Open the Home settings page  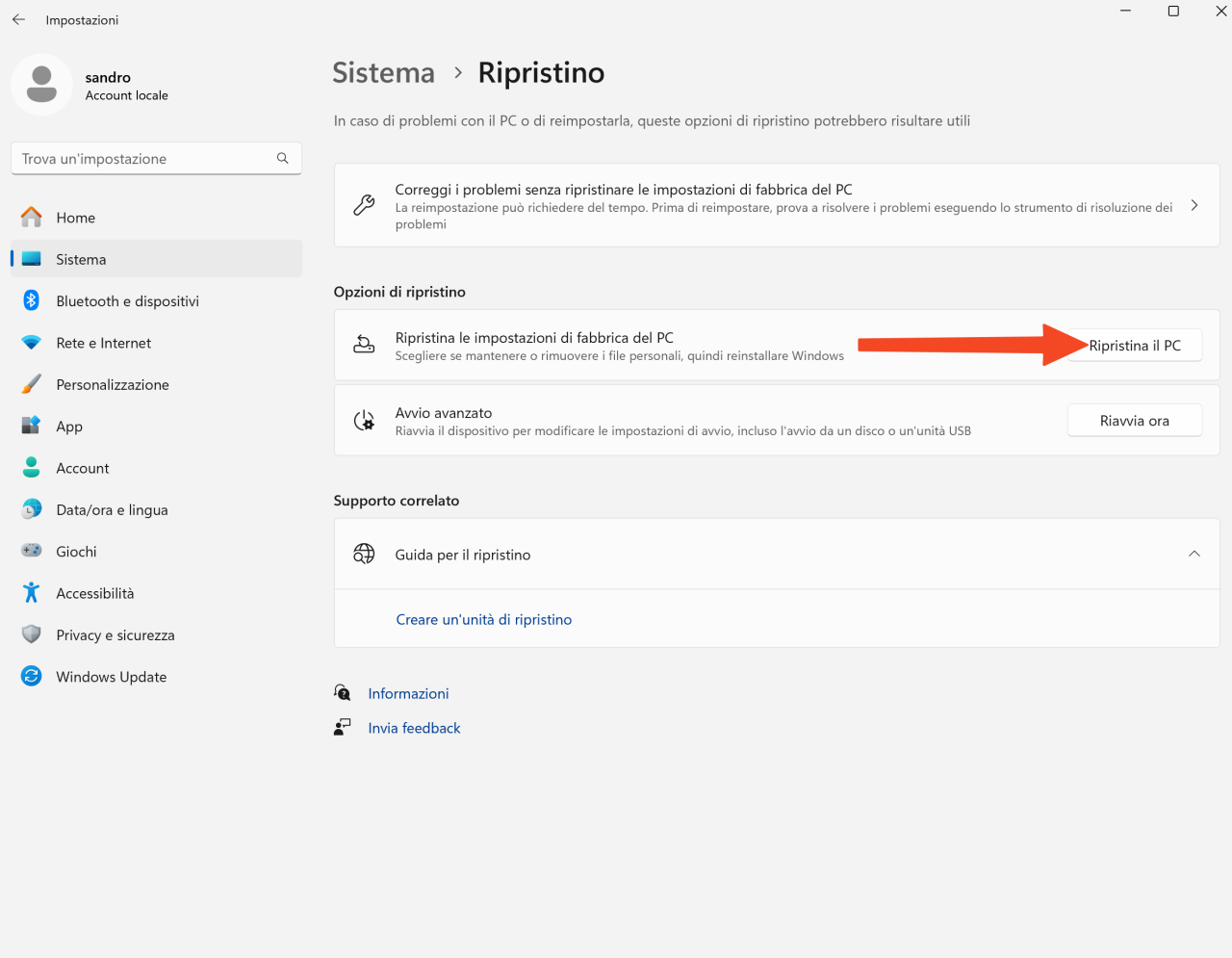point(156,218)
